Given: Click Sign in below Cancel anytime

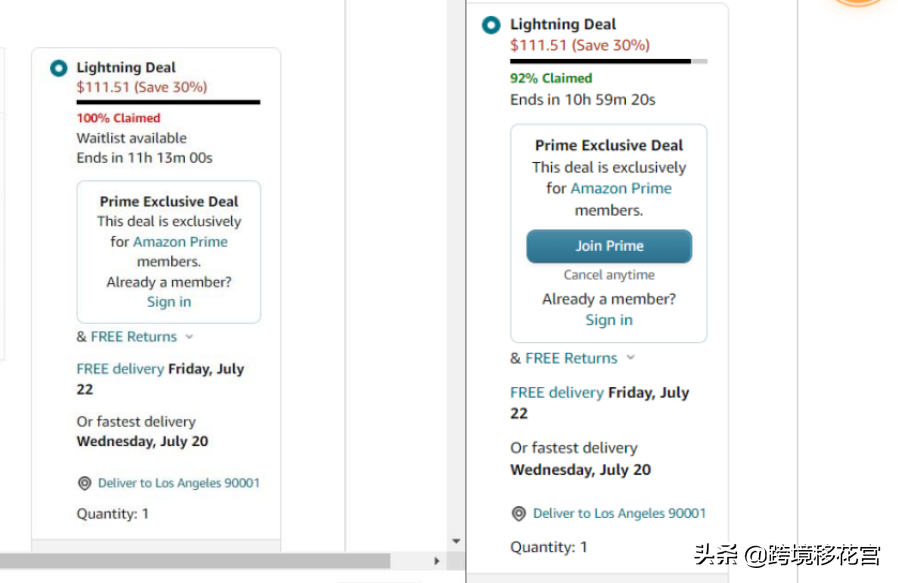Looking at the screenshot, I should [609, 320].
